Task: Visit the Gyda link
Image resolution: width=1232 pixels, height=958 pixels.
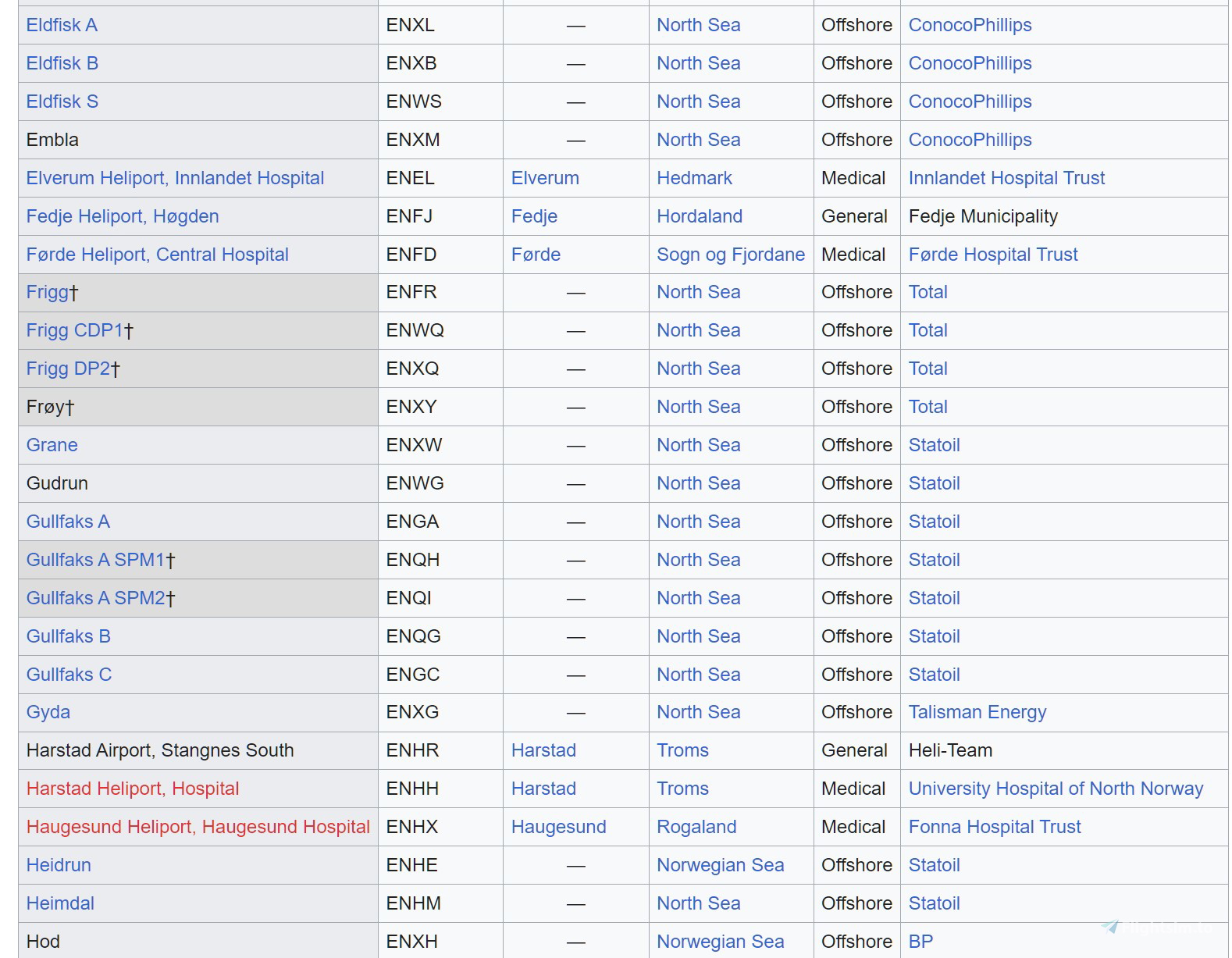Action: pos(48,712)
